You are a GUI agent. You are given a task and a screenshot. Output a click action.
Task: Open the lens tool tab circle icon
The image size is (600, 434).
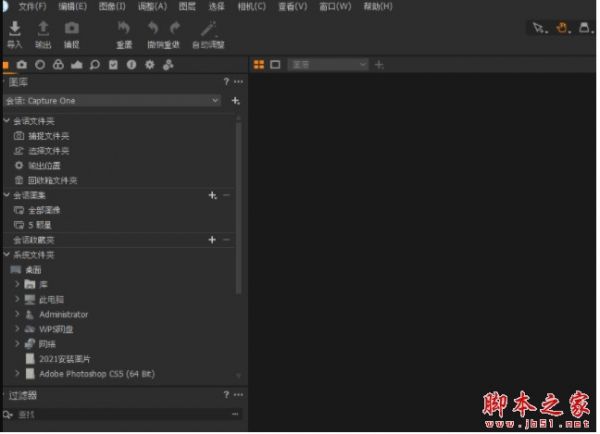click(40, 65)
